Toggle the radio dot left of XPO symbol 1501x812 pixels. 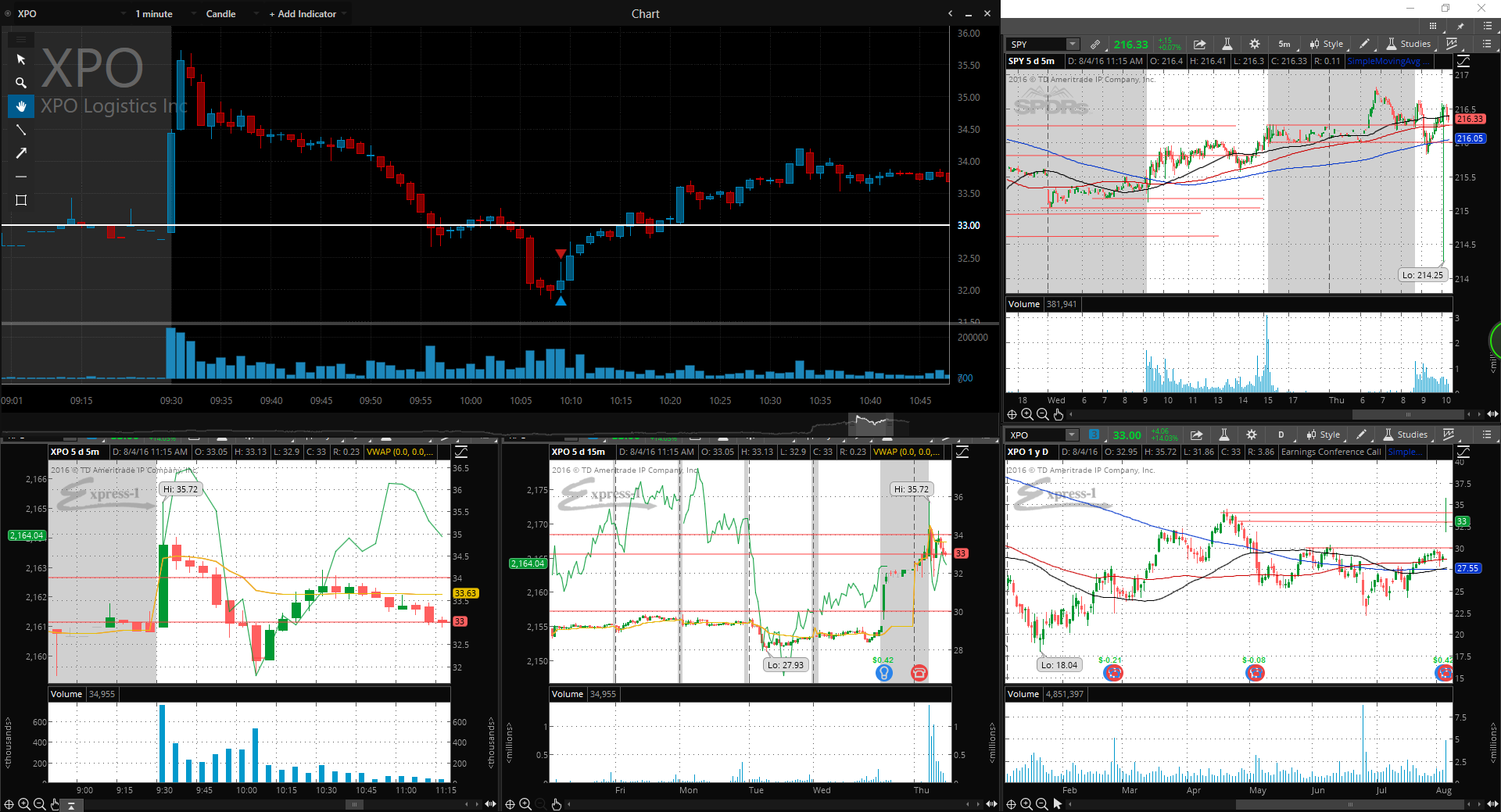9,14
